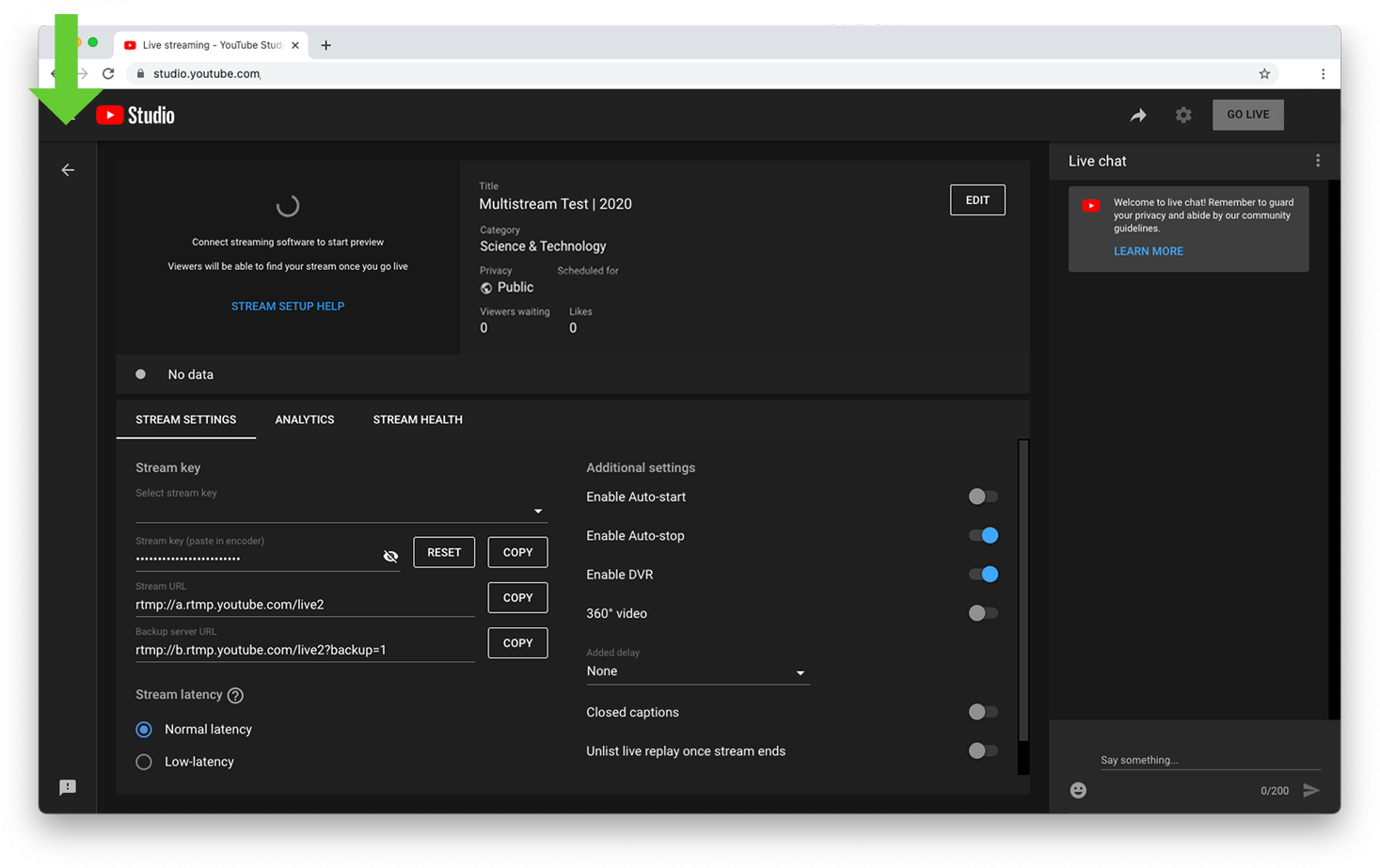This screenshot has width=1380, height=868.
Task: Click the YouTube Studio logo
Action: click(135, 115)
